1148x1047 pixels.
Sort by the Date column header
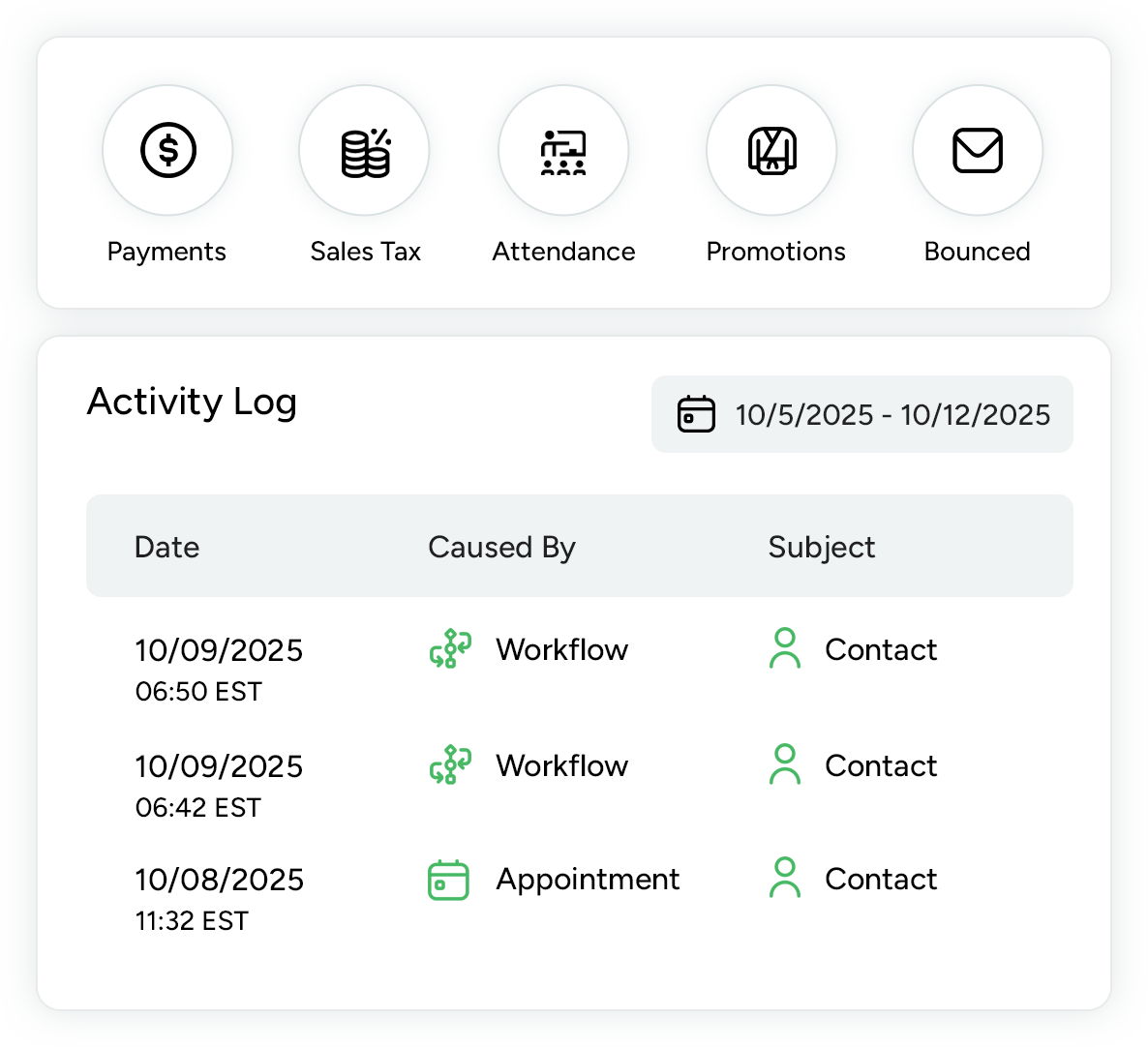(x=167, y=547)
